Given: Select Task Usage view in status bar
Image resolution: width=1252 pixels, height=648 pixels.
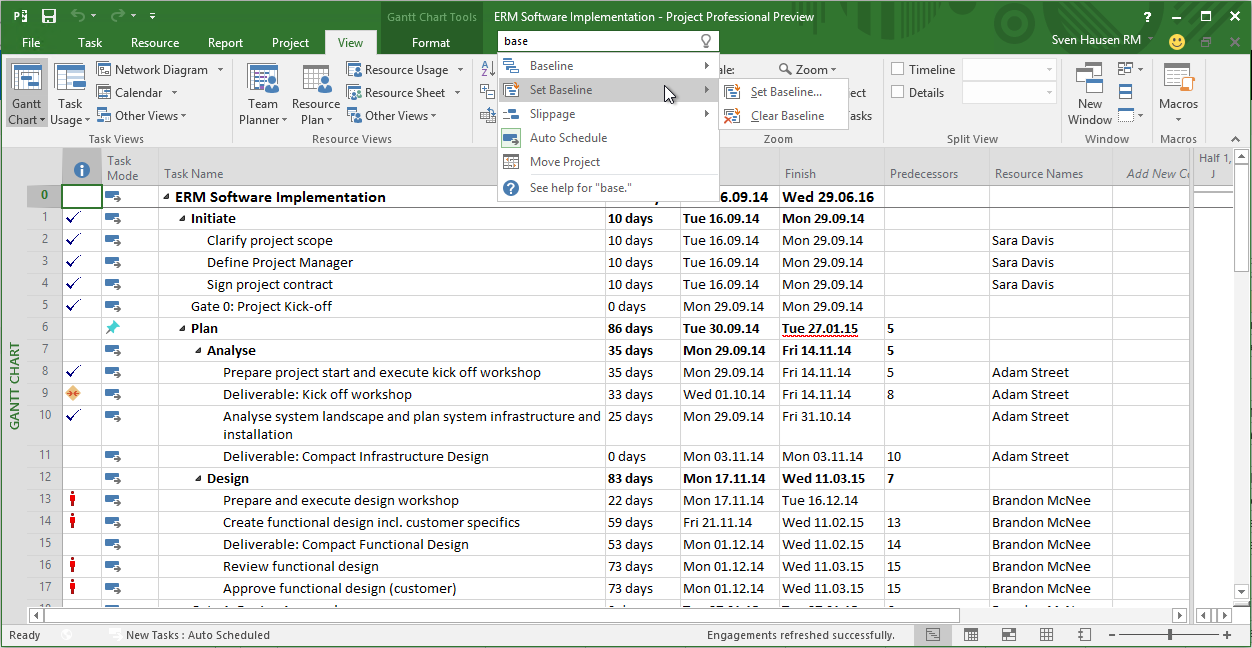Looking at the screenshot, I should 971,635.
